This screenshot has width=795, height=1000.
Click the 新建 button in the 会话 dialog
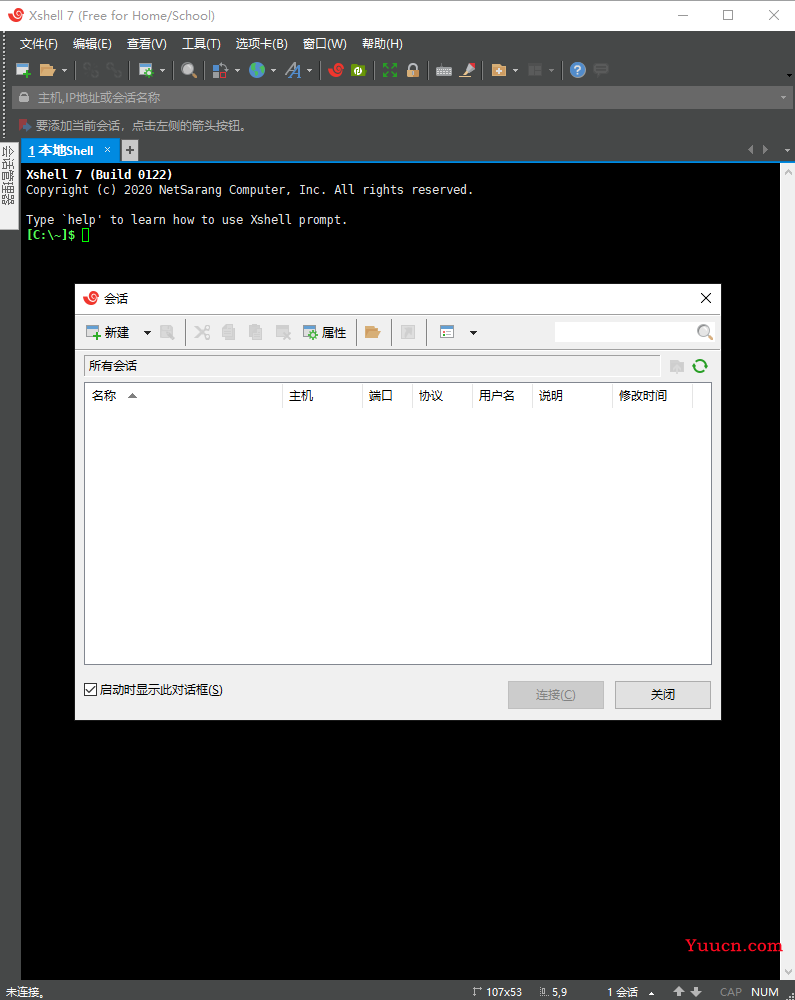tap(108, 332)
